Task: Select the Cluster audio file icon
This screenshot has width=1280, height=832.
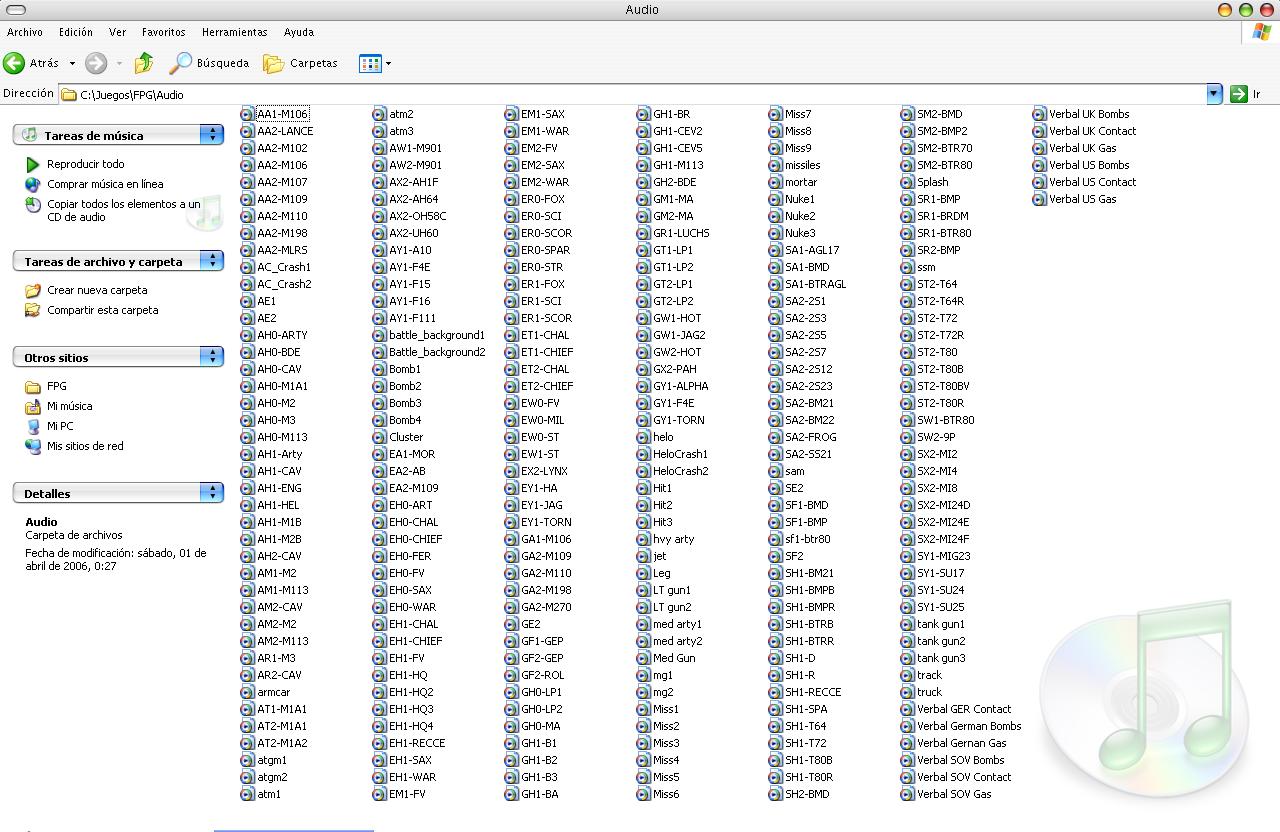Action: tap(379, 437)
